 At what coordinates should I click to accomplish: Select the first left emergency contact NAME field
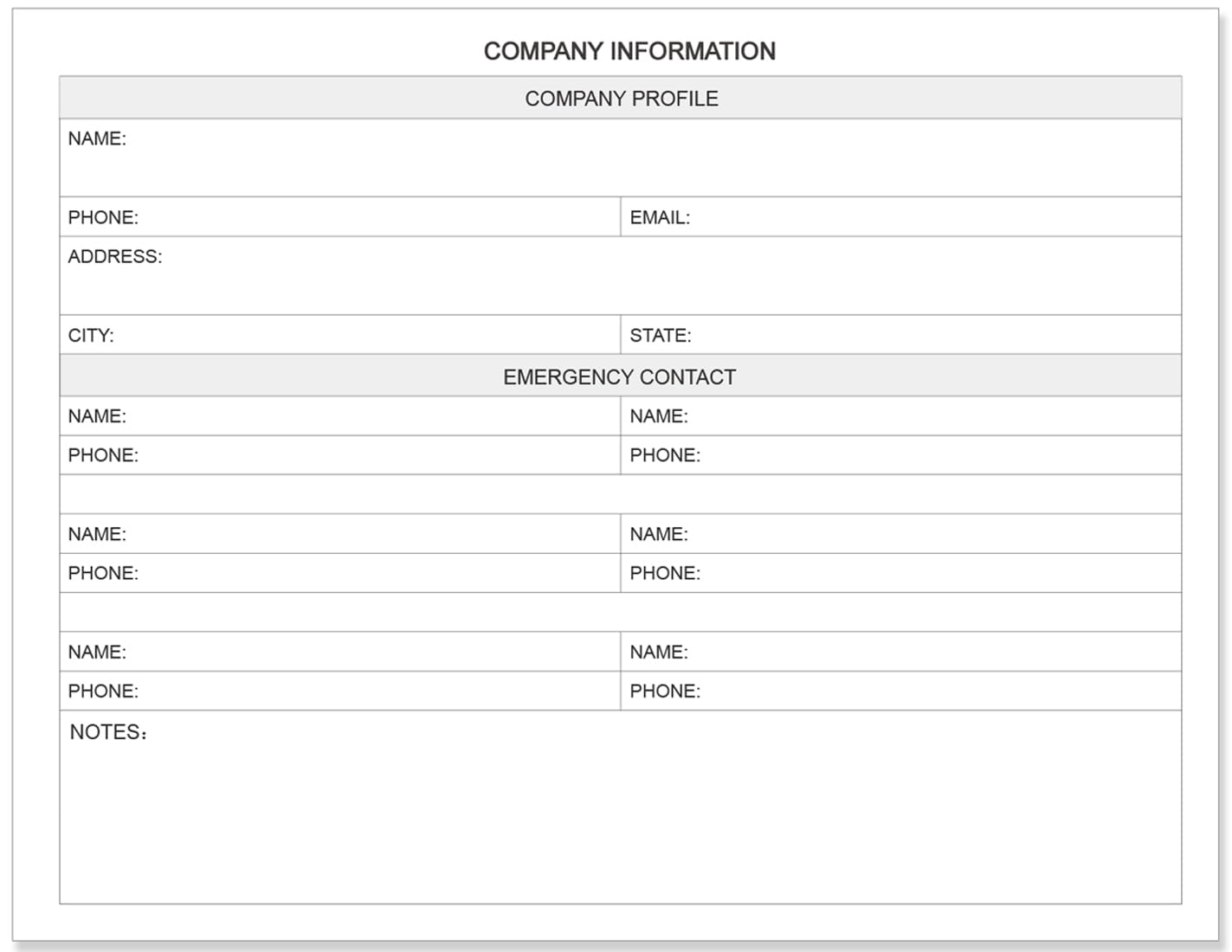click(339, 415)
